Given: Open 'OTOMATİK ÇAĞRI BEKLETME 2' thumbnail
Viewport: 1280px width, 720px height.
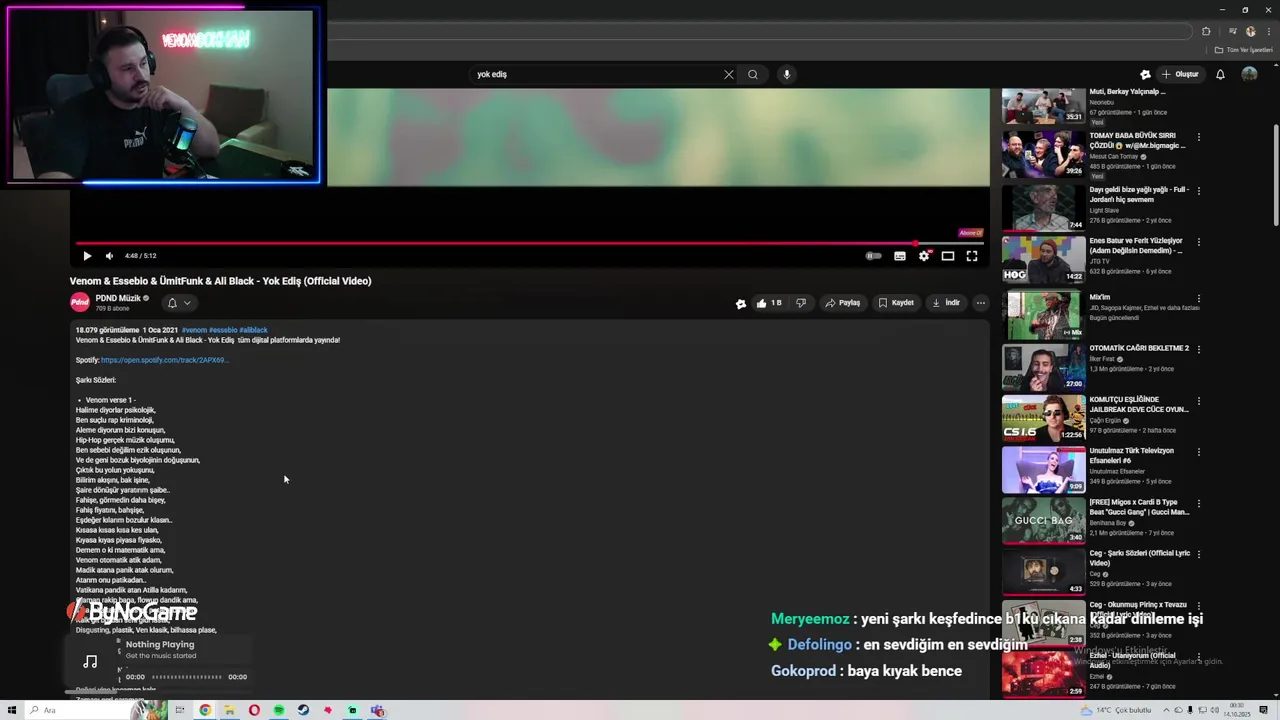Looking at the screenshot, I should pyautogui.click(x=1043, y=367).
